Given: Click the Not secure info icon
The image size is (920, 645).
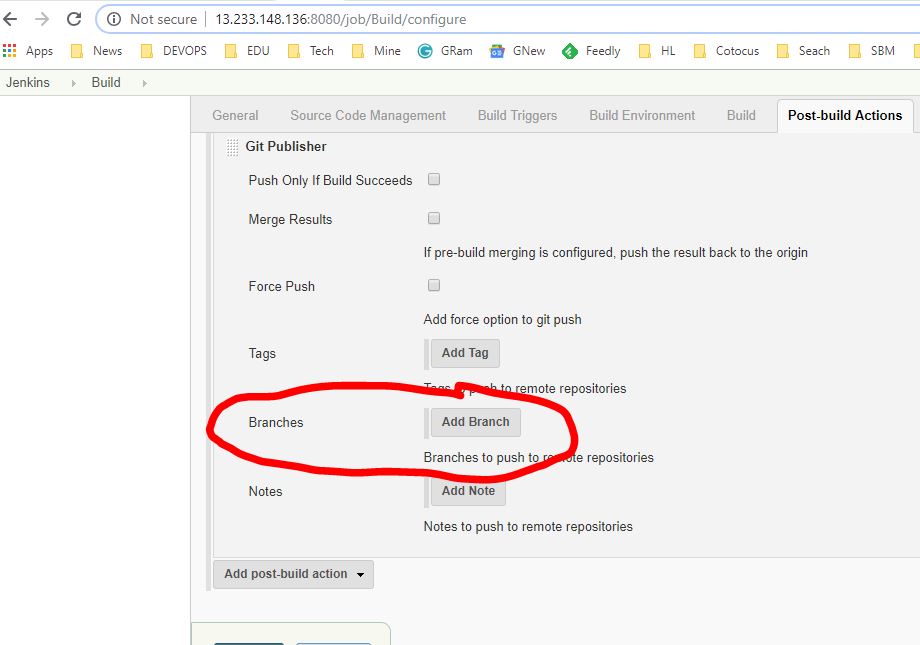Looking at the screenshot, I should (x=114, y=19).
